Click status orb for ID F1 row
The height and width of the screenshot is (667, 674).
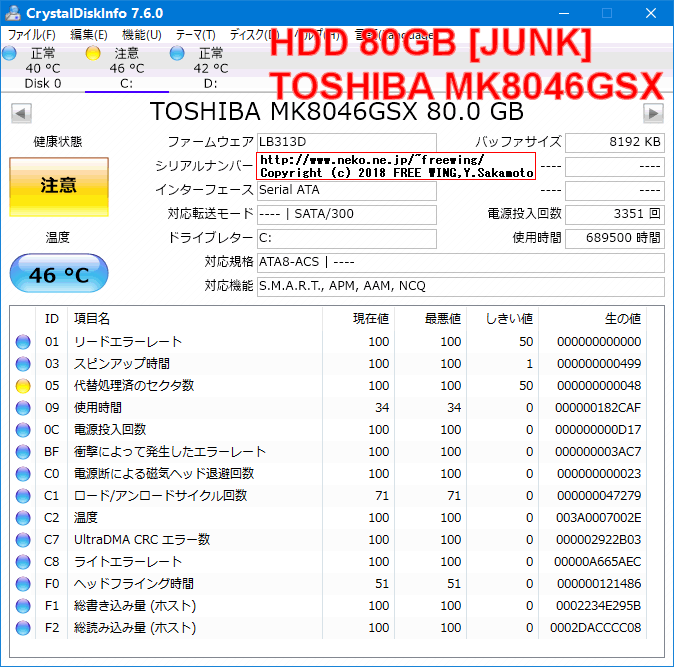coord(23,606)
